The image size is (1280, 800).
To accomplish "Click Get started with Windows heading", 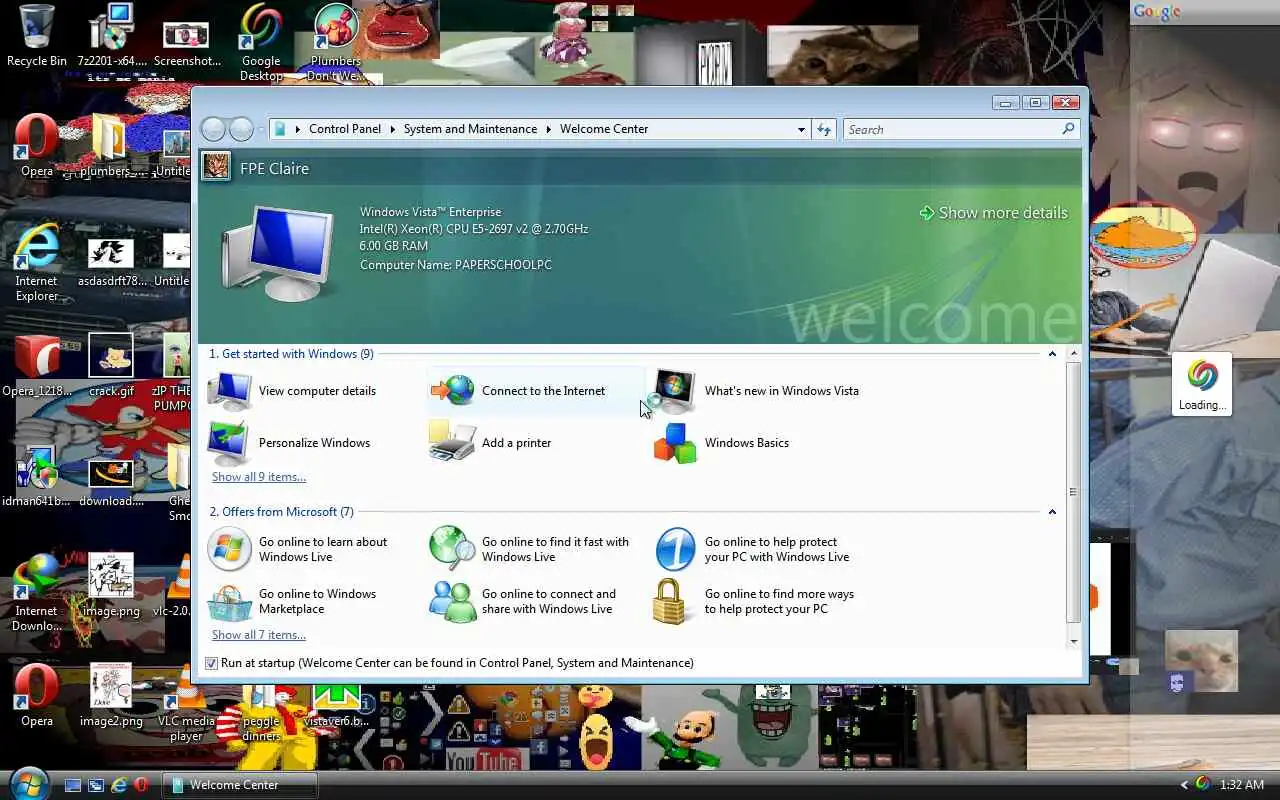I will (x=291, y=354).
